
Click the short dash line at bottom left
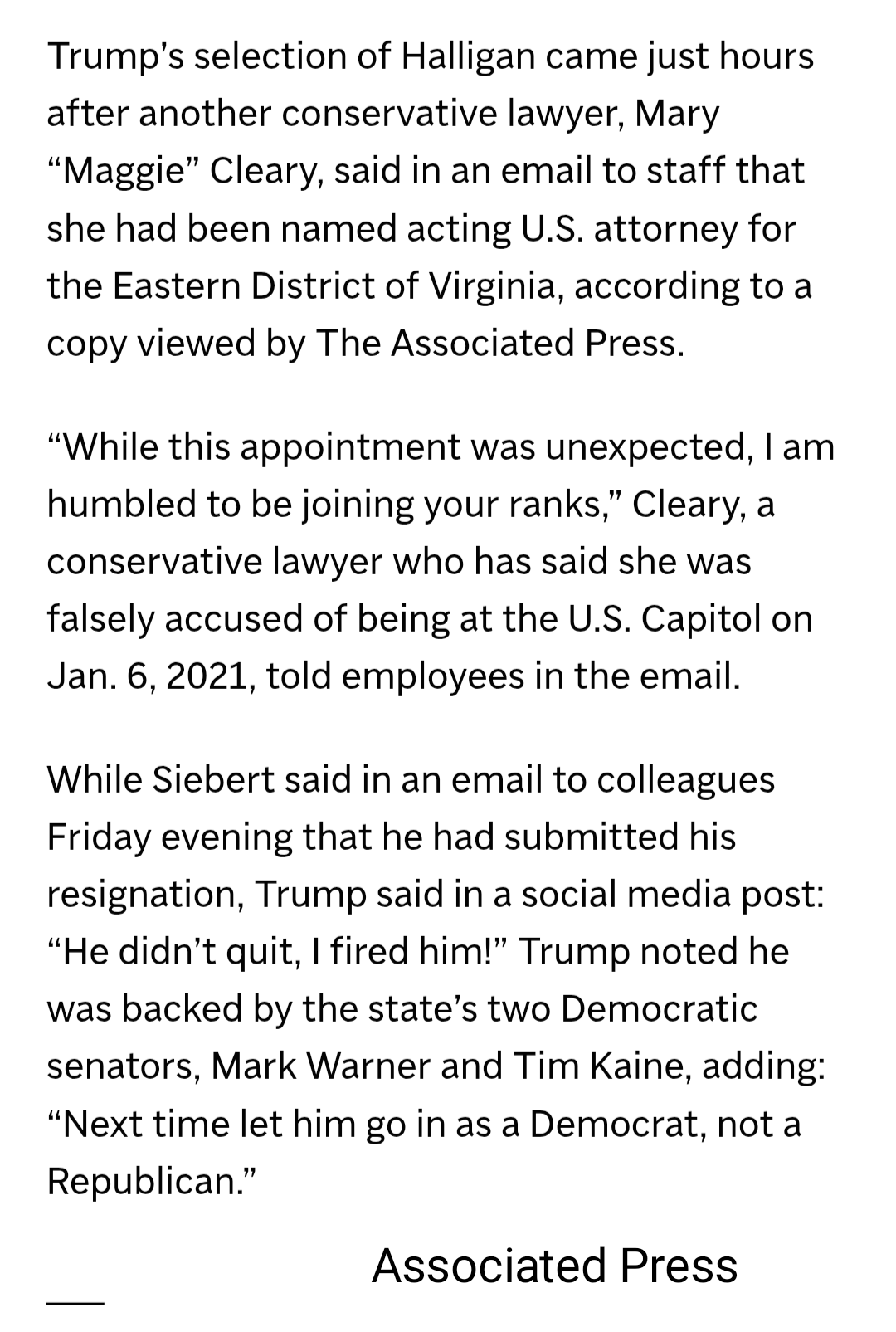(75, 1302)
